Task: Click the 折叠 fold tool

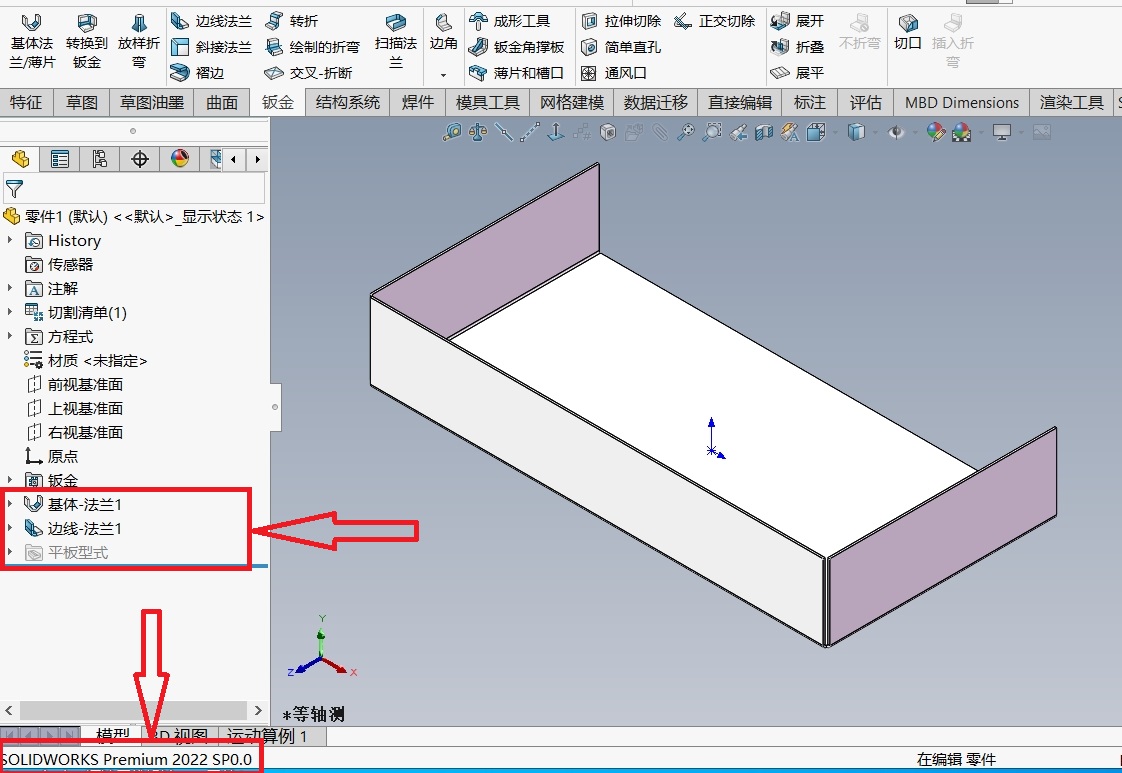Action: coord(797,47)
